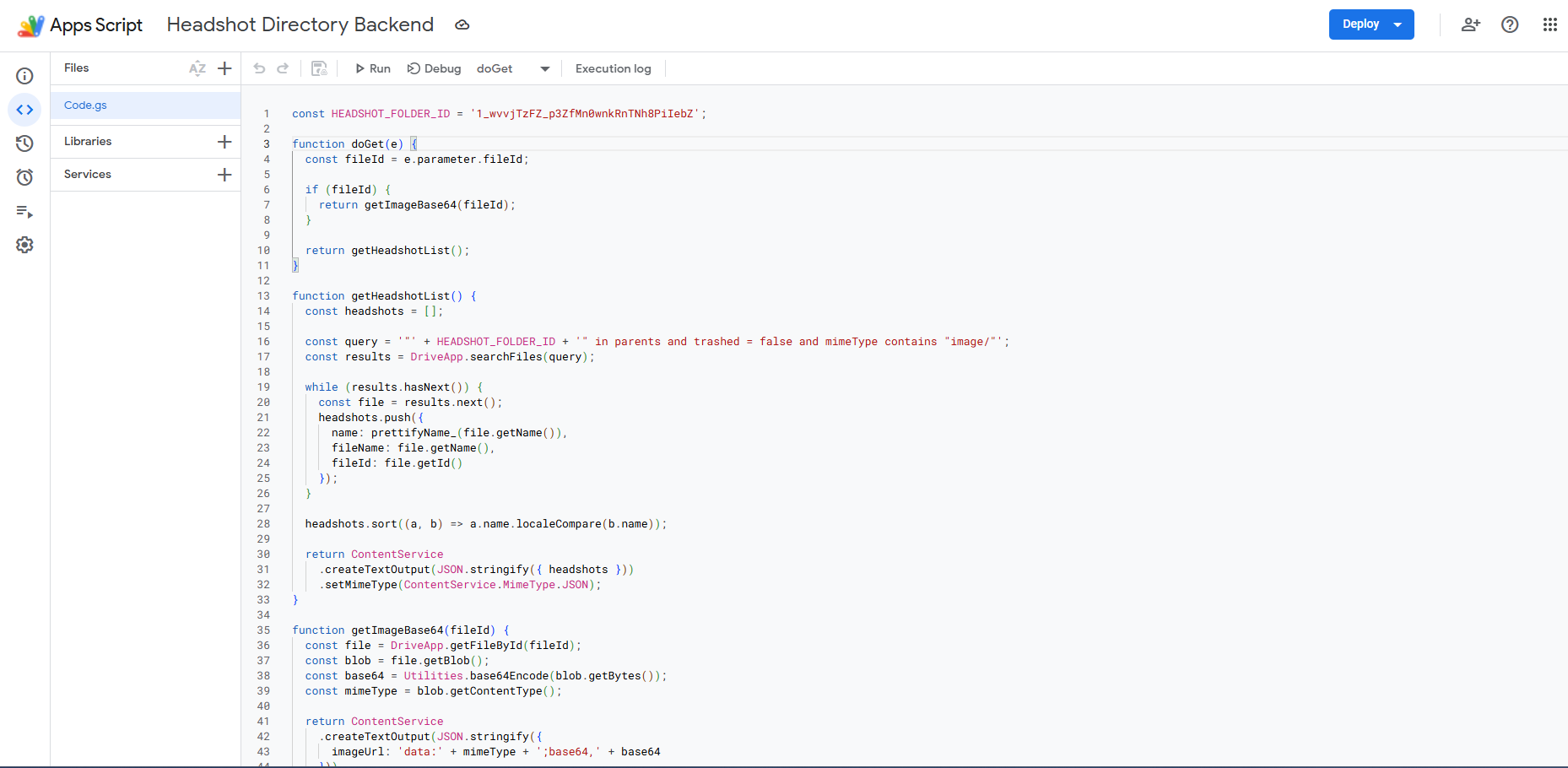Open the Execution log
Screen dimensions: 1568x768
[613, 68]
